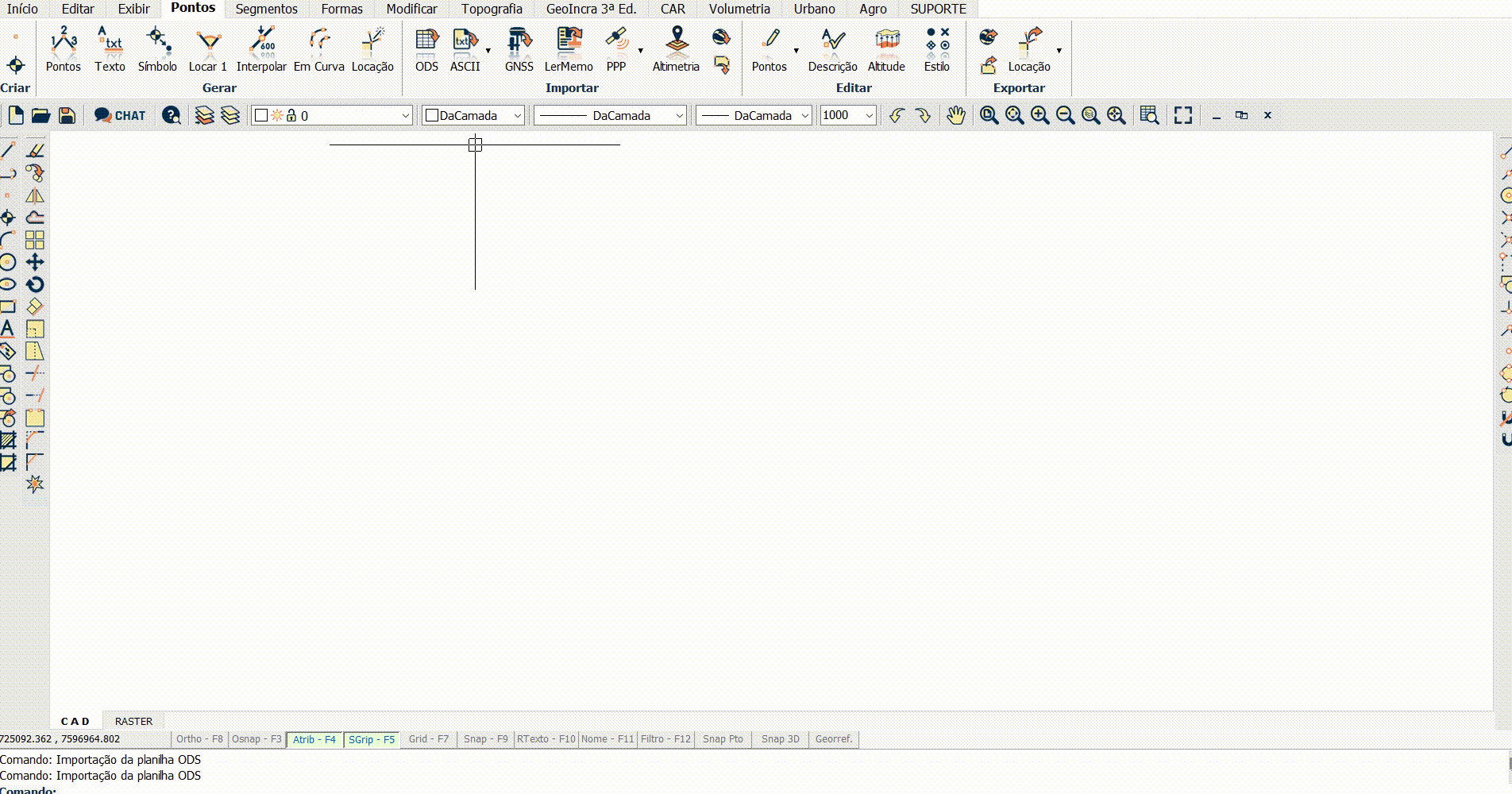Open the Símbolo creation tool
Viewport: 1512px width, 794px height.
(x=157, y=49)
